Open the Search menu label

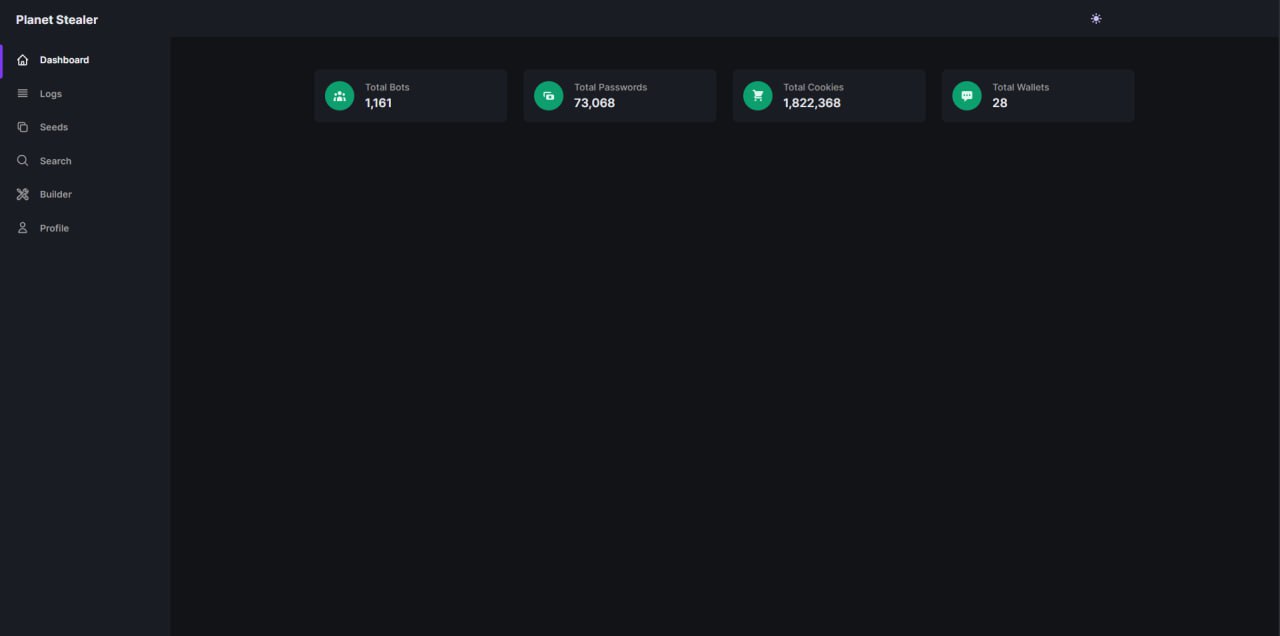click(56, 161)
